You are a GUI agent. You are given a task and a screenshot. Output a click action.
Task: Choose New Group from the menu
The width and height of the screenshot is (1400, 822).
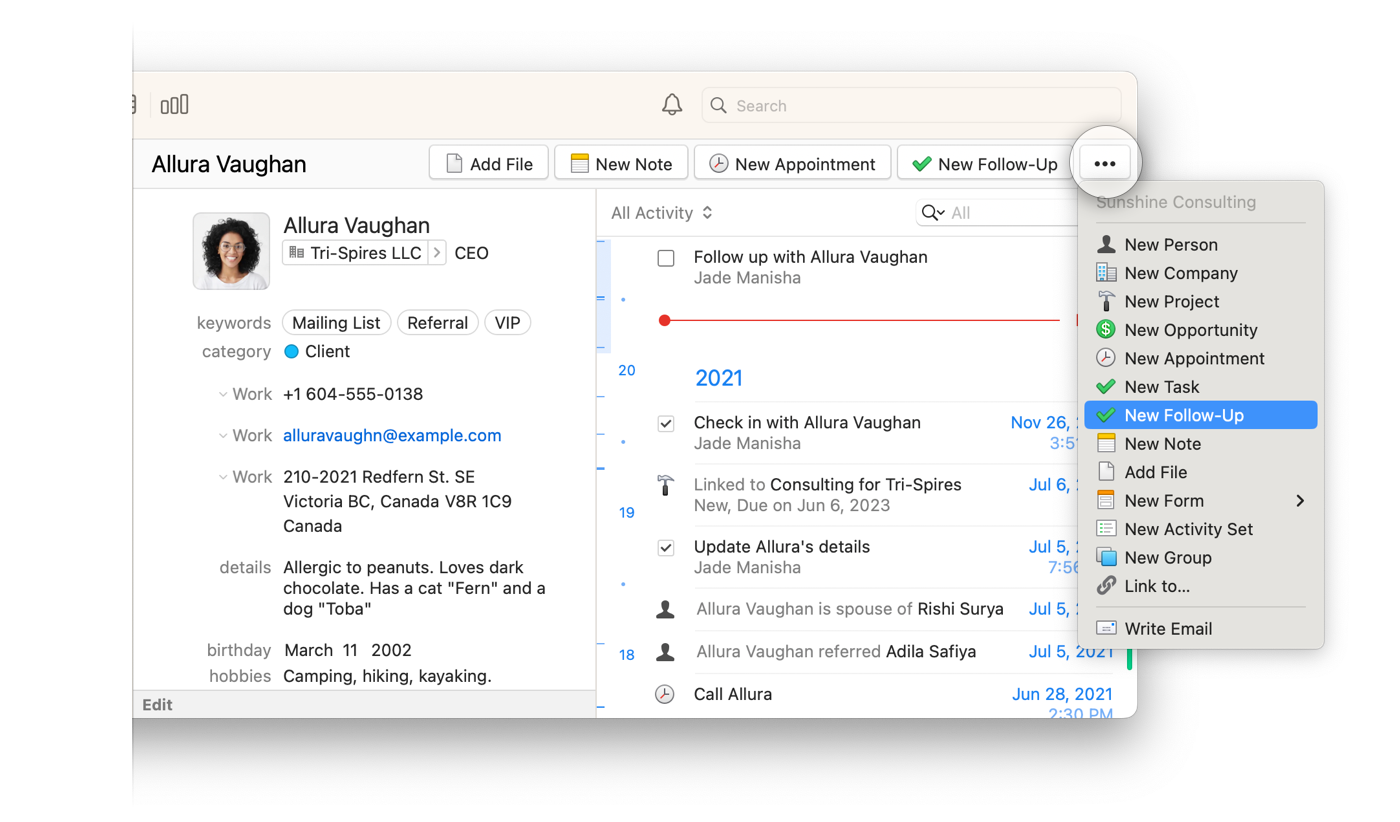point(1201,558)
